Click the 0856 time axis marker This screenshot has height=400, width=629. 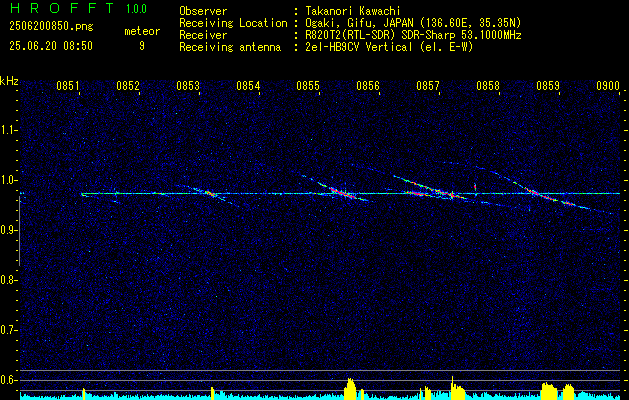coord(368,86)
